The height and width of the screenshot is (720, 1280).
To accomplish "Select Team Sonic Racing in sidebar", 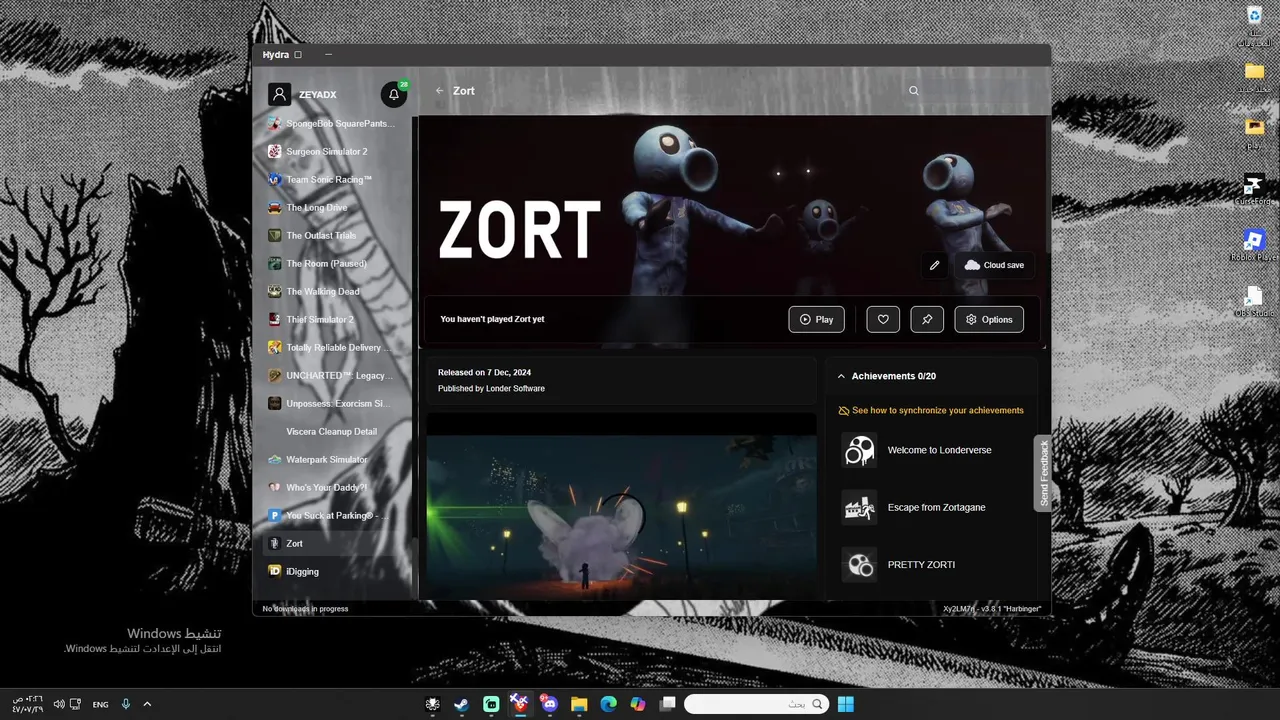I will 334,179.
